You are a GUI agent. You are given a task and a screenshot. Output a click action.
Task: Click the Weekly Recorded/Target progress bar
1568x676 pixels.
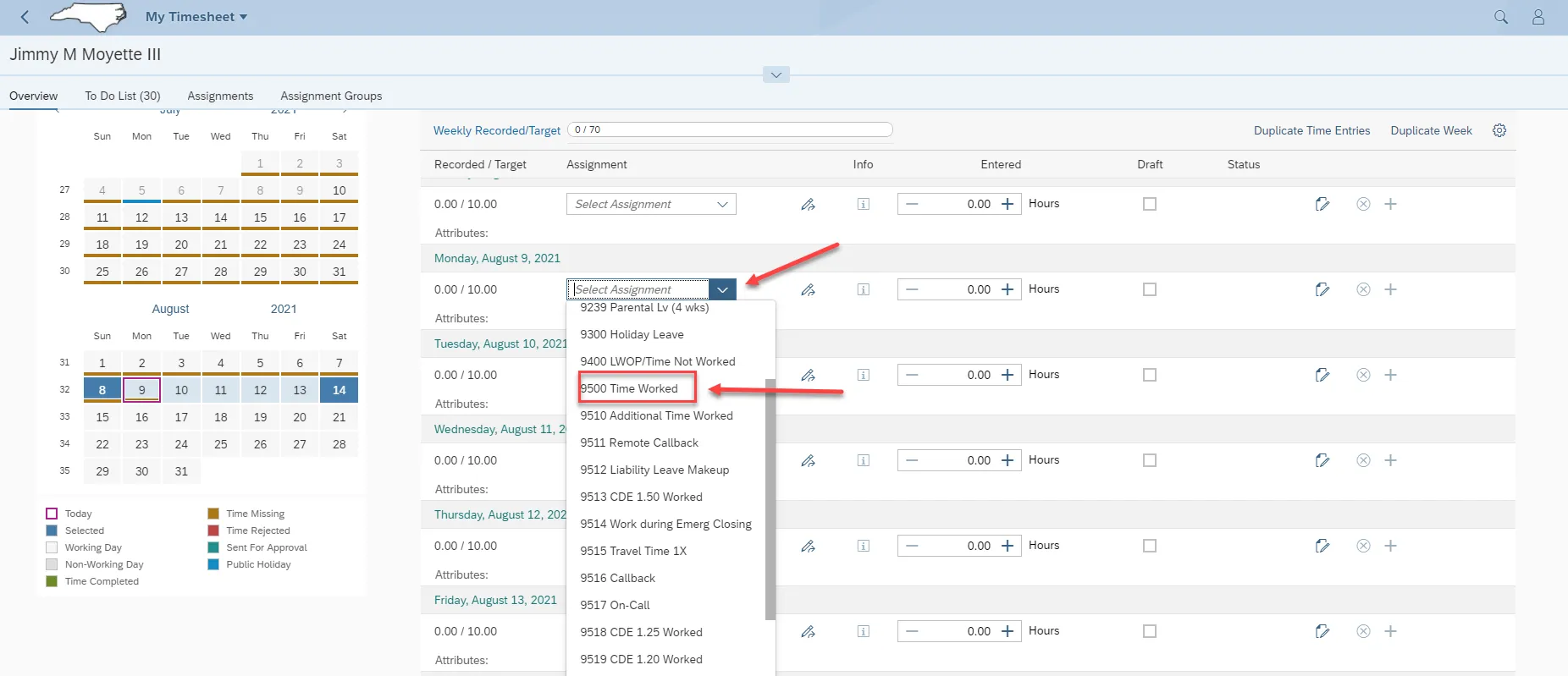pos(730,129)
